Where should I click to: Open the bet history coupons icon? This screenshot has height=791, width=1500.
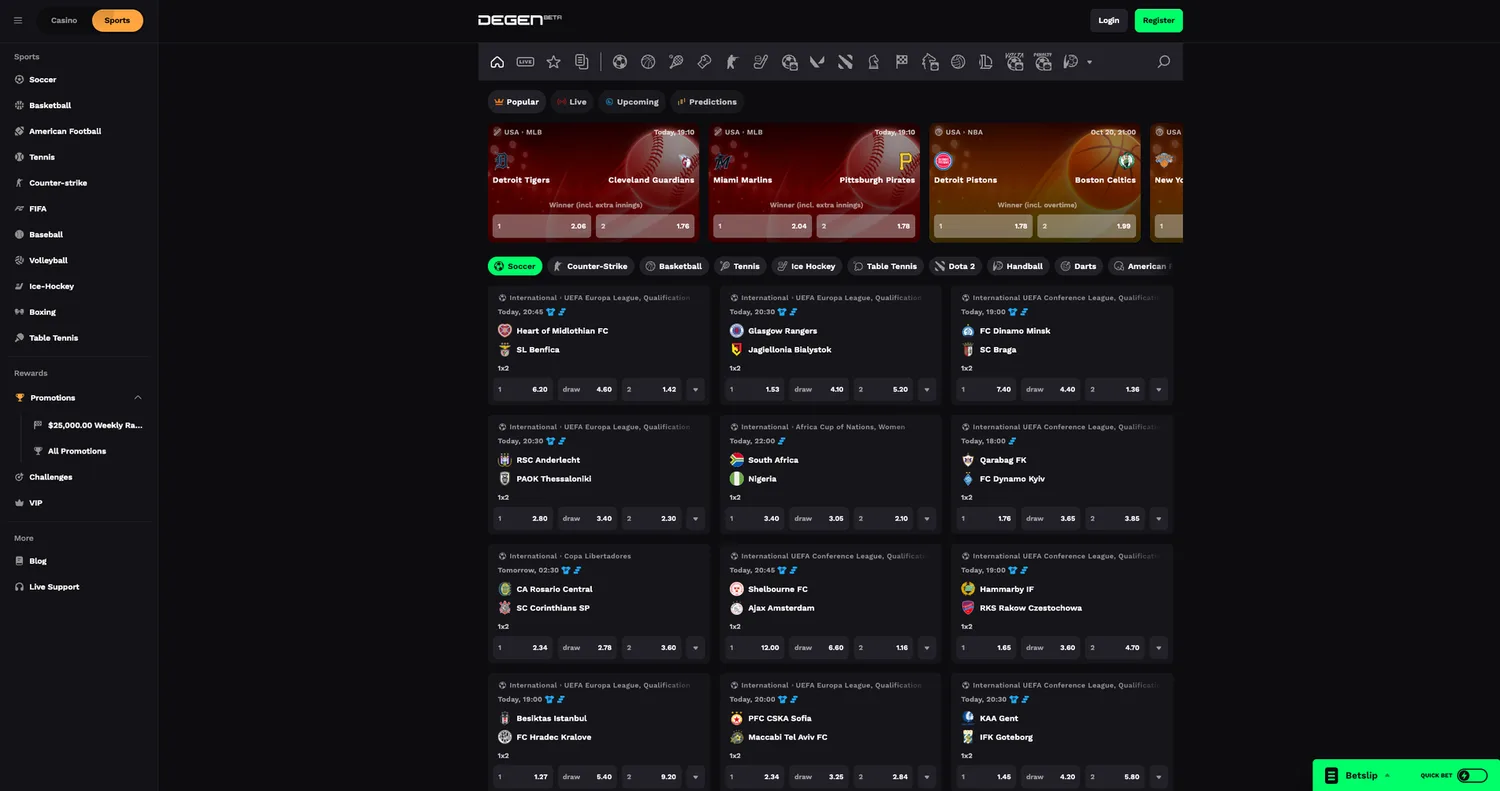(x=581, y=62)
